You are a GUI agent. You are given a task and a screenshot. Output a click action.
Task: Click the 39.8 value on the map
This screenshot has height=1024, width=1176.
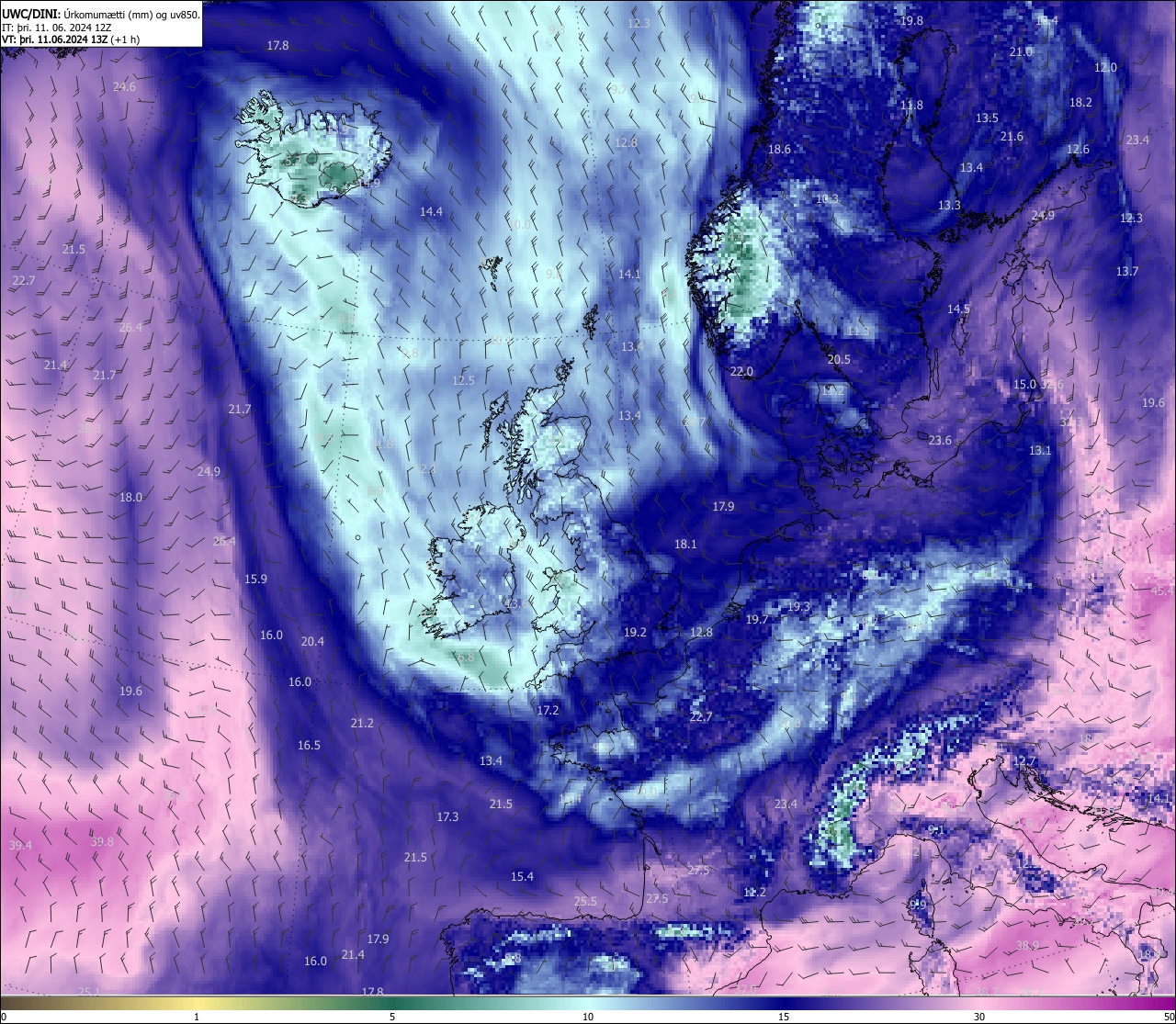pos(102,841)
